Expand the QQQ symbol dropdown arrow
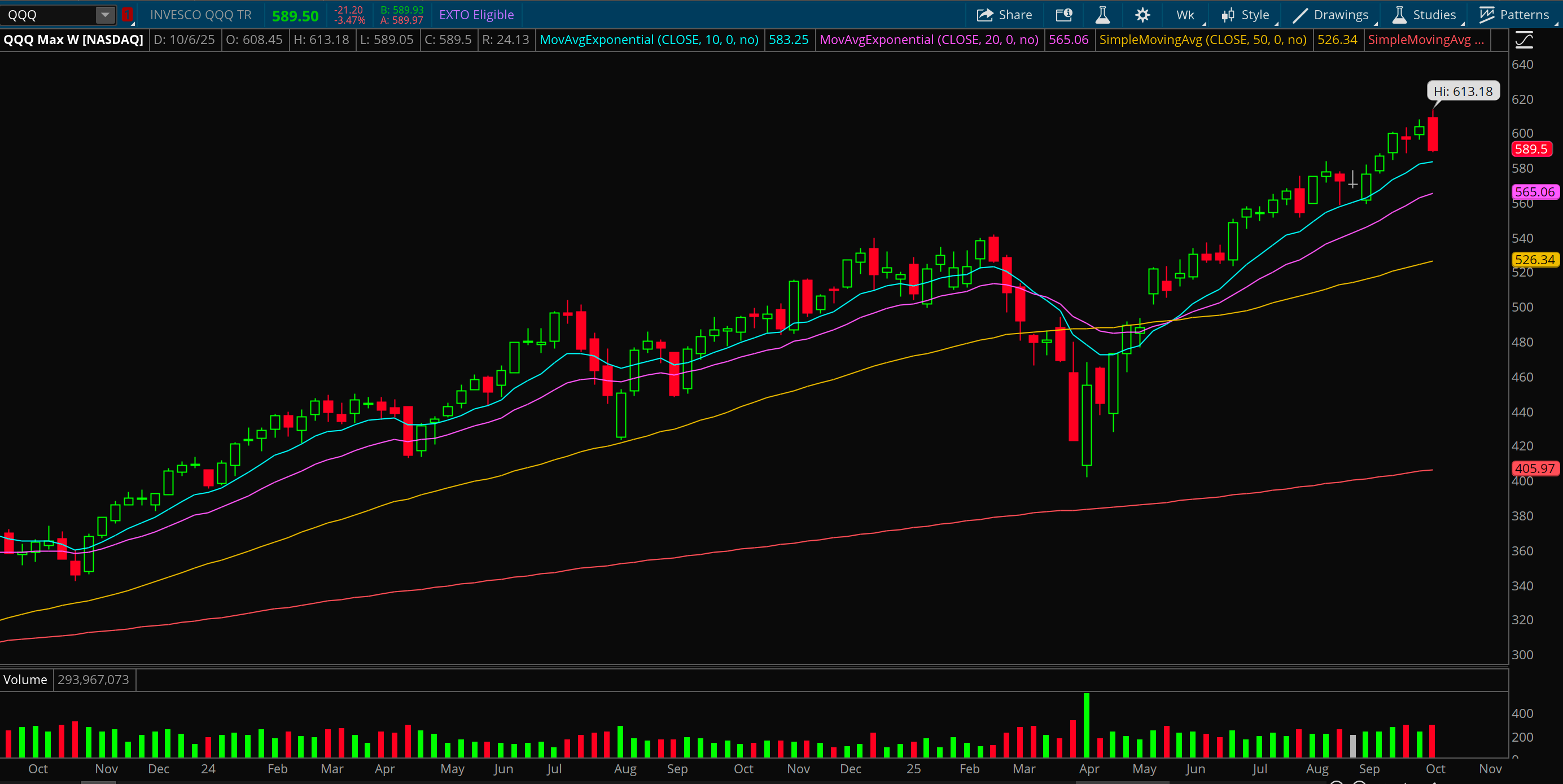Viewport: 1563px width, 784px height. pyautogui.click(x=105, y=15)
